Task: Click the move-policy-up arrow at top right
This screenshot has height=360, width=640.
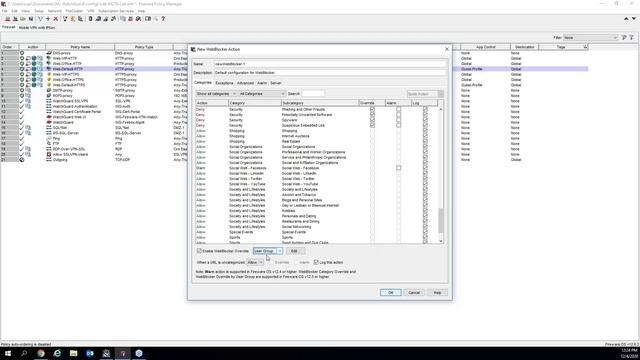Action: click(x=626, y=19)
